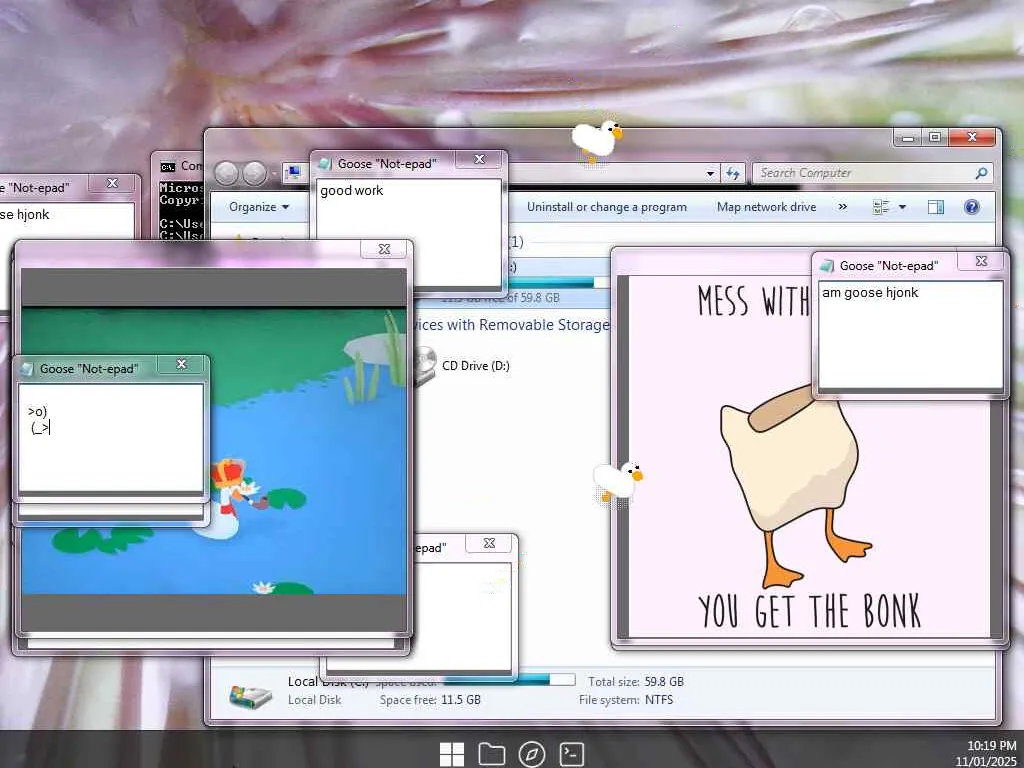
Task: Click the 'se hjonk' text in the leftmost Not-epad
Action: (x=24, y=214)
